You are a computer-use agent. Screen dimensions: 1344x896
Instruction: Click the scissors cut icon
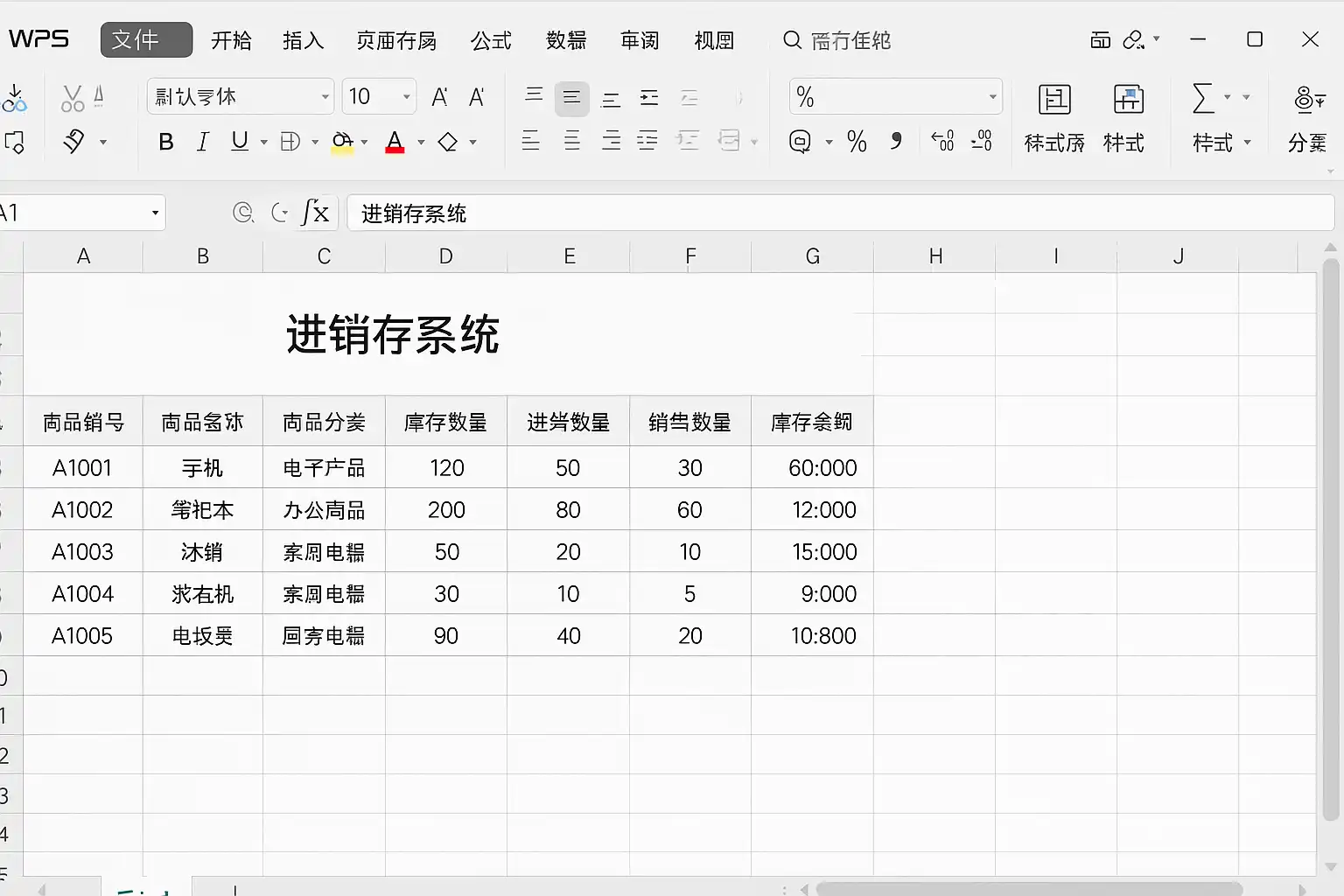pos(73,98)
